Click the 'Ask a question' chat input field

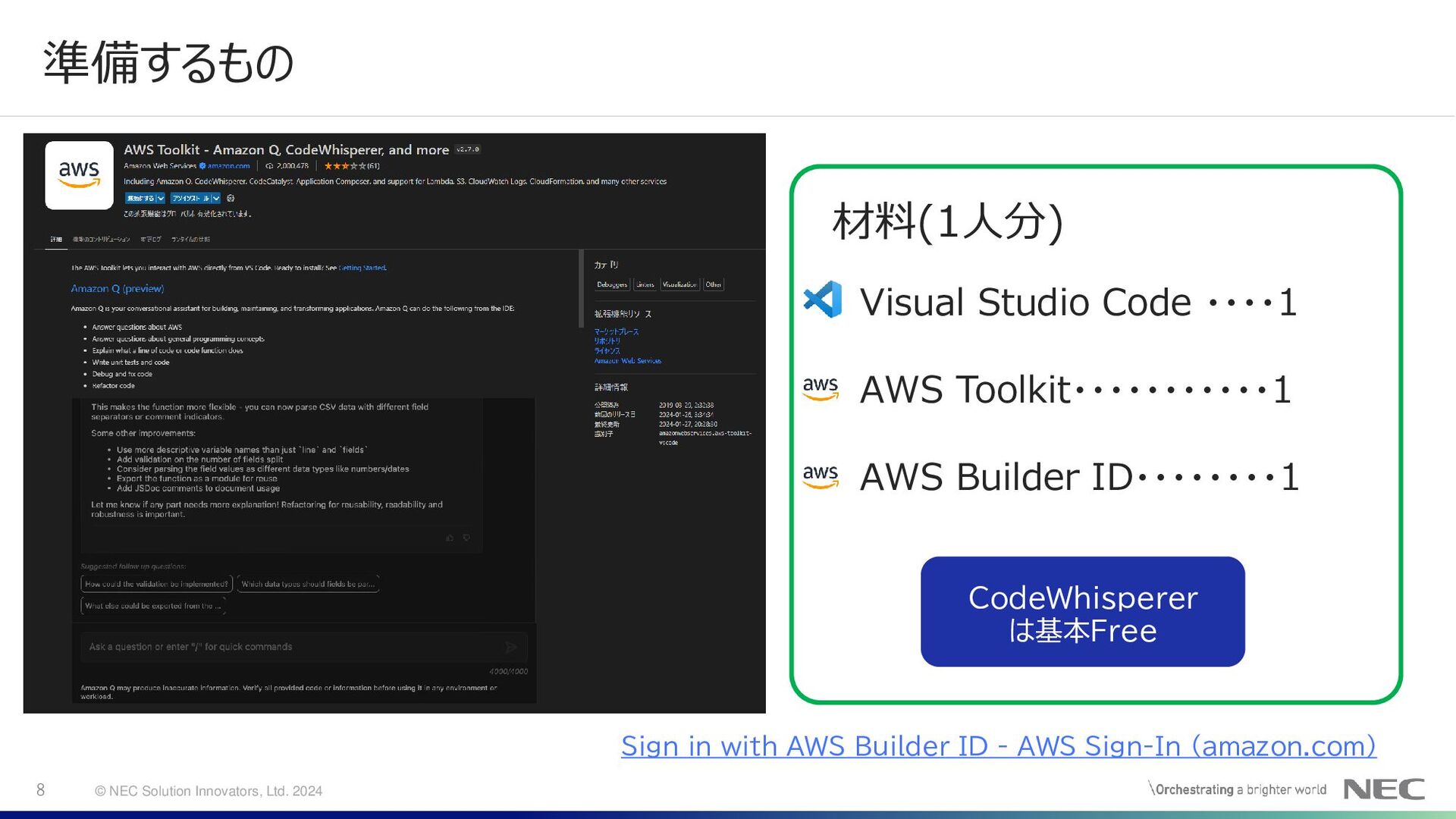303,647
